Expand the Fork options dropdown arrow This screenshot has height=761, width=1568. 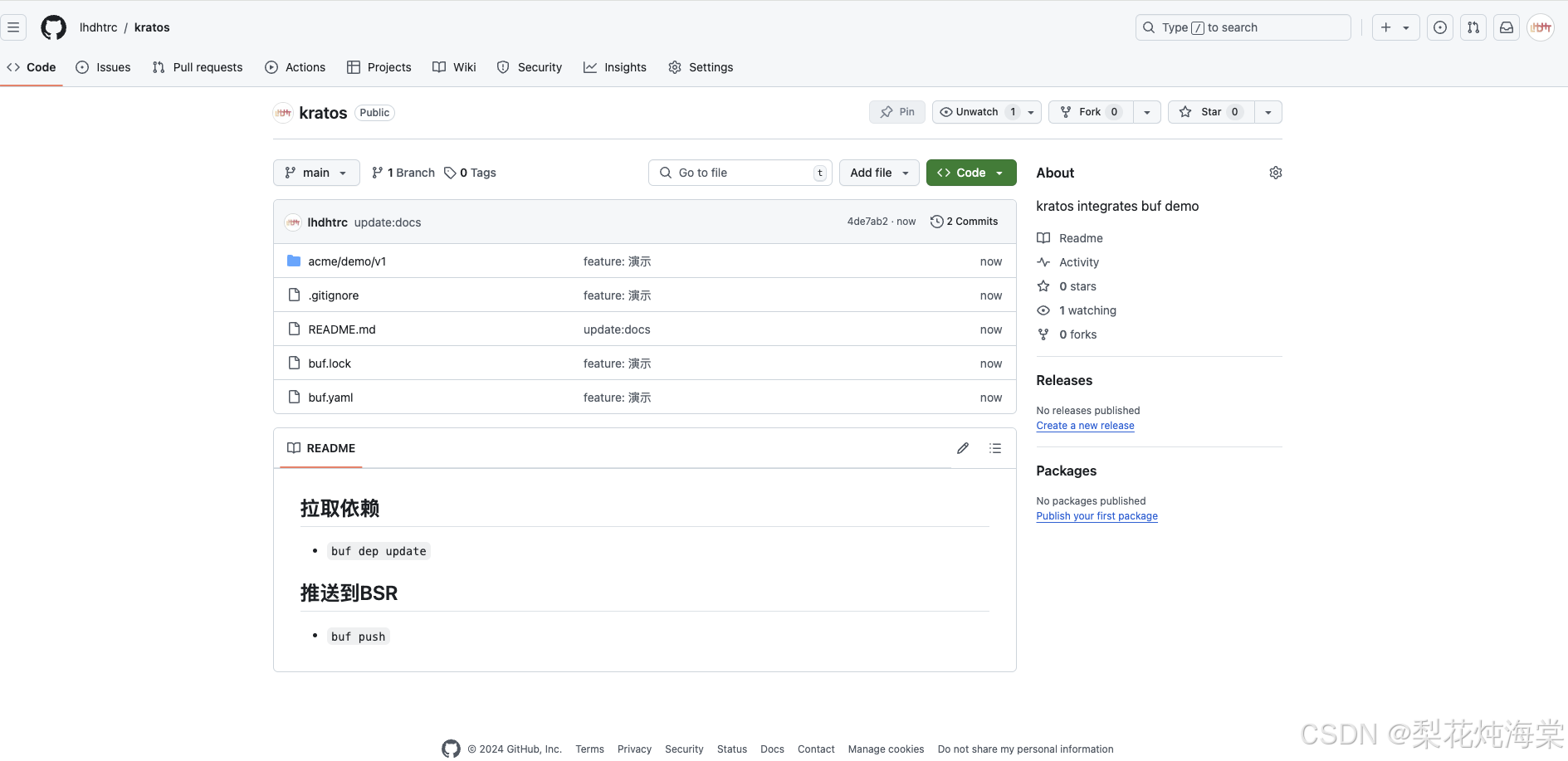[x=1147, y=112]
